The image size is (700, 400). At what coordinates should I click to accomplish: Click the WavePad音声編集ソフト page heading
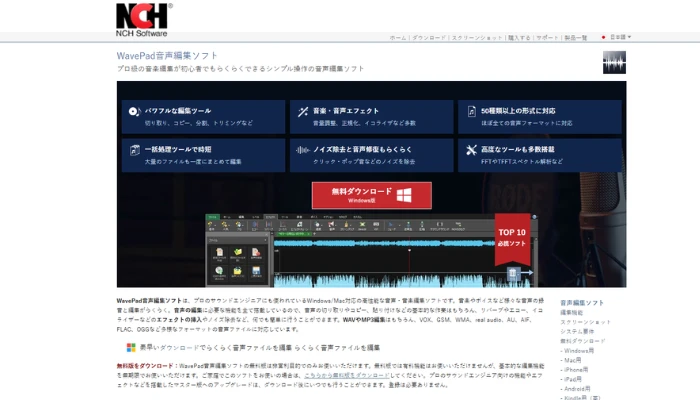pos(167,56)
